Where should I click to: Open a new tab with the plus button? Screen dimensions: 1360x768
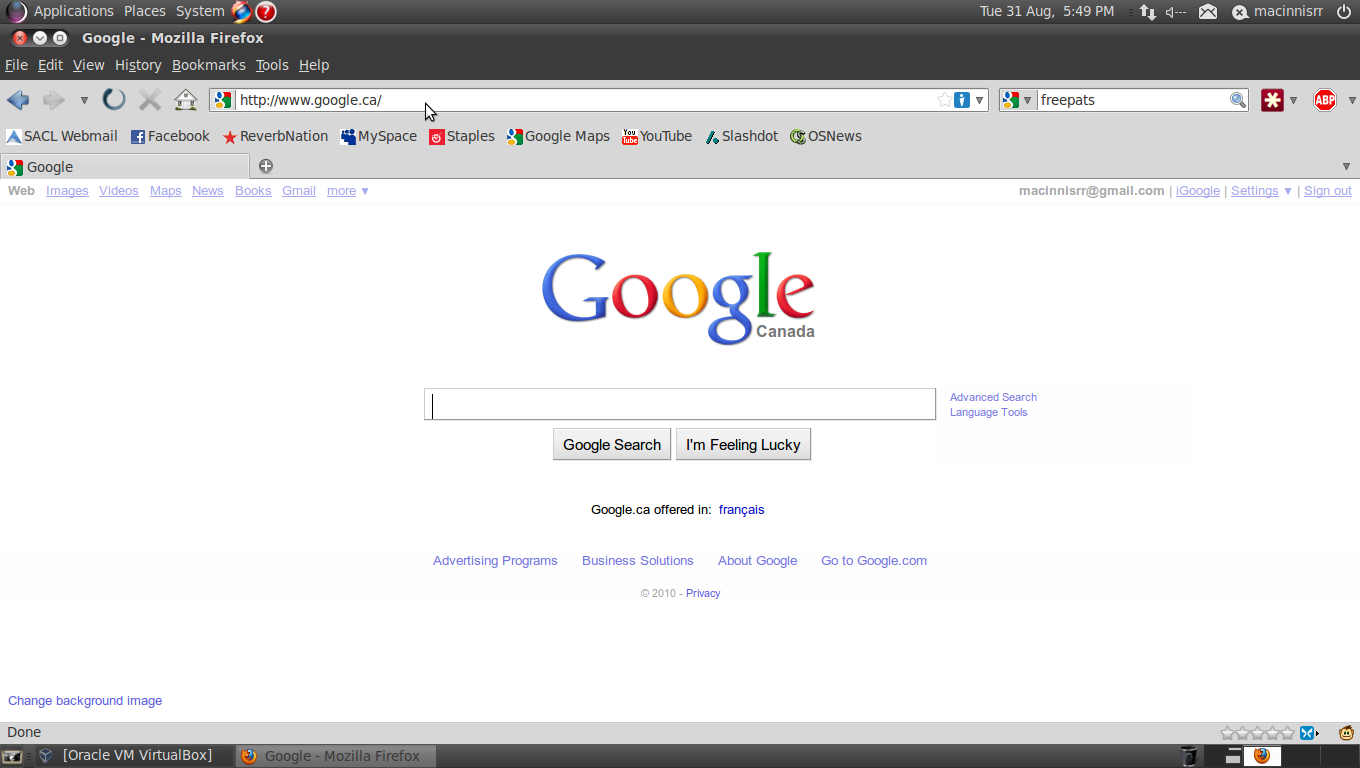coord(266,166)
